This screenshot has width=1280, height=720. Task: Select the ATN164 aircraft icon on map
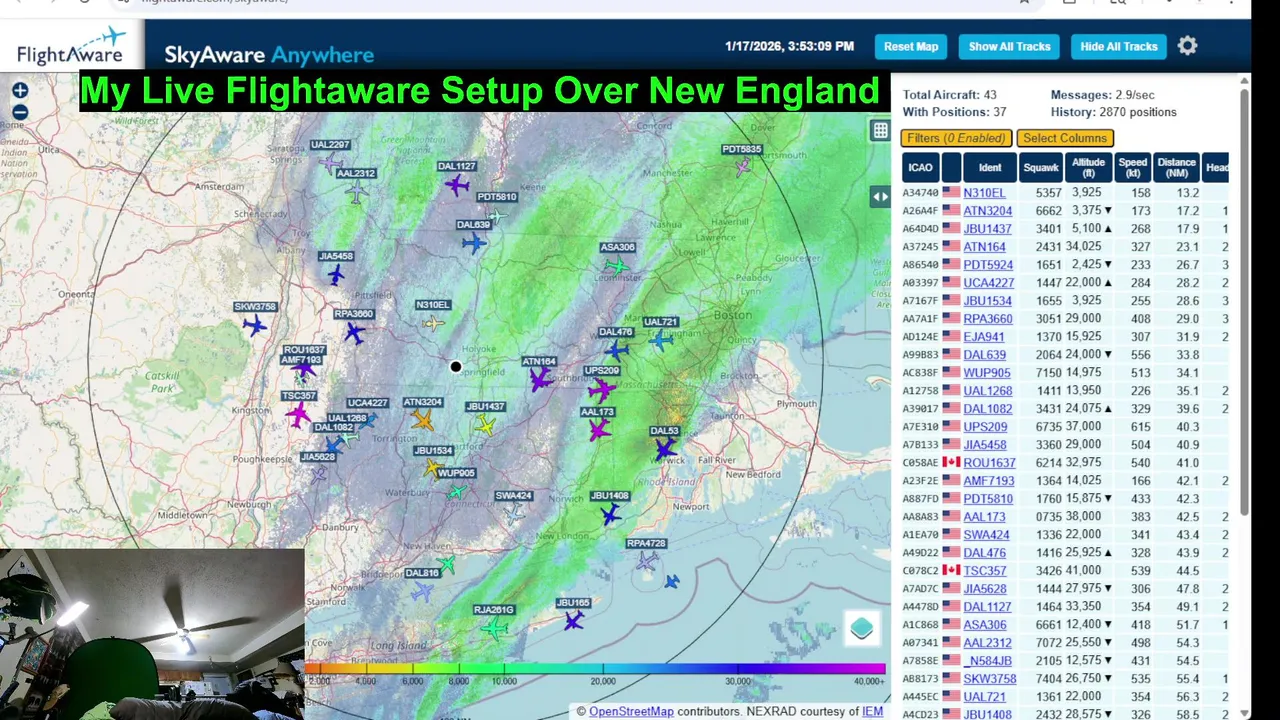click(x=540, y=380)
